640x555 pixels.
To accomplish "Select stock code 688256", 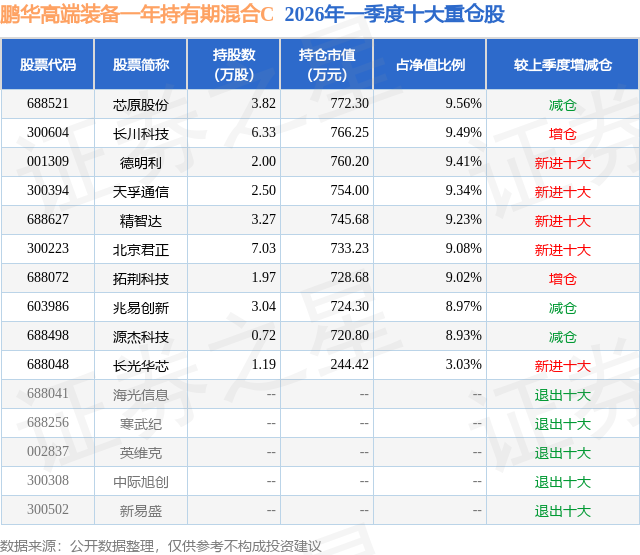I will pos(48,422).
